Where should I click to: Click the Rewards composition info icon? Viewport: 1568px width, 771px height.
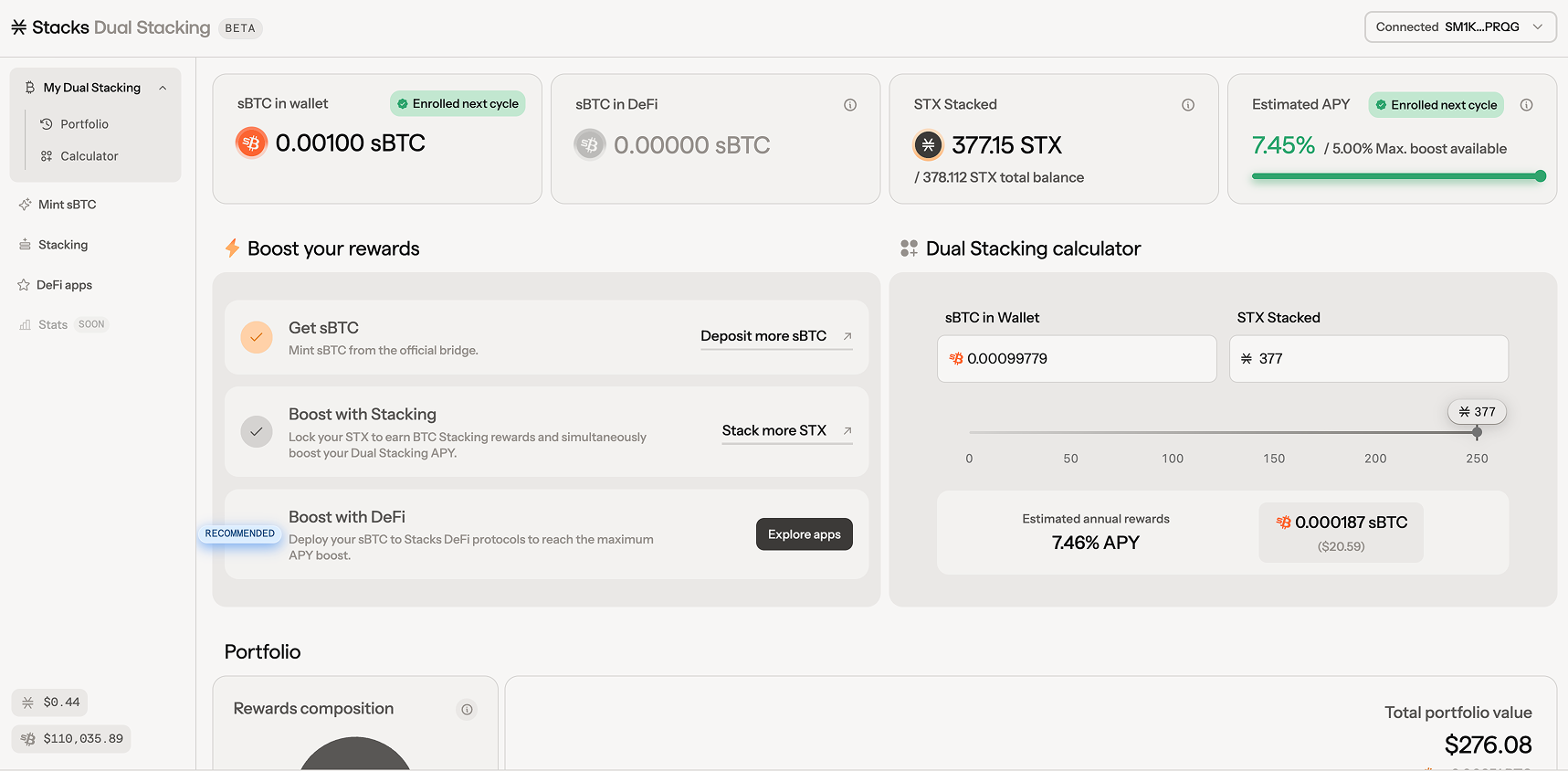[x=467, y=710]
